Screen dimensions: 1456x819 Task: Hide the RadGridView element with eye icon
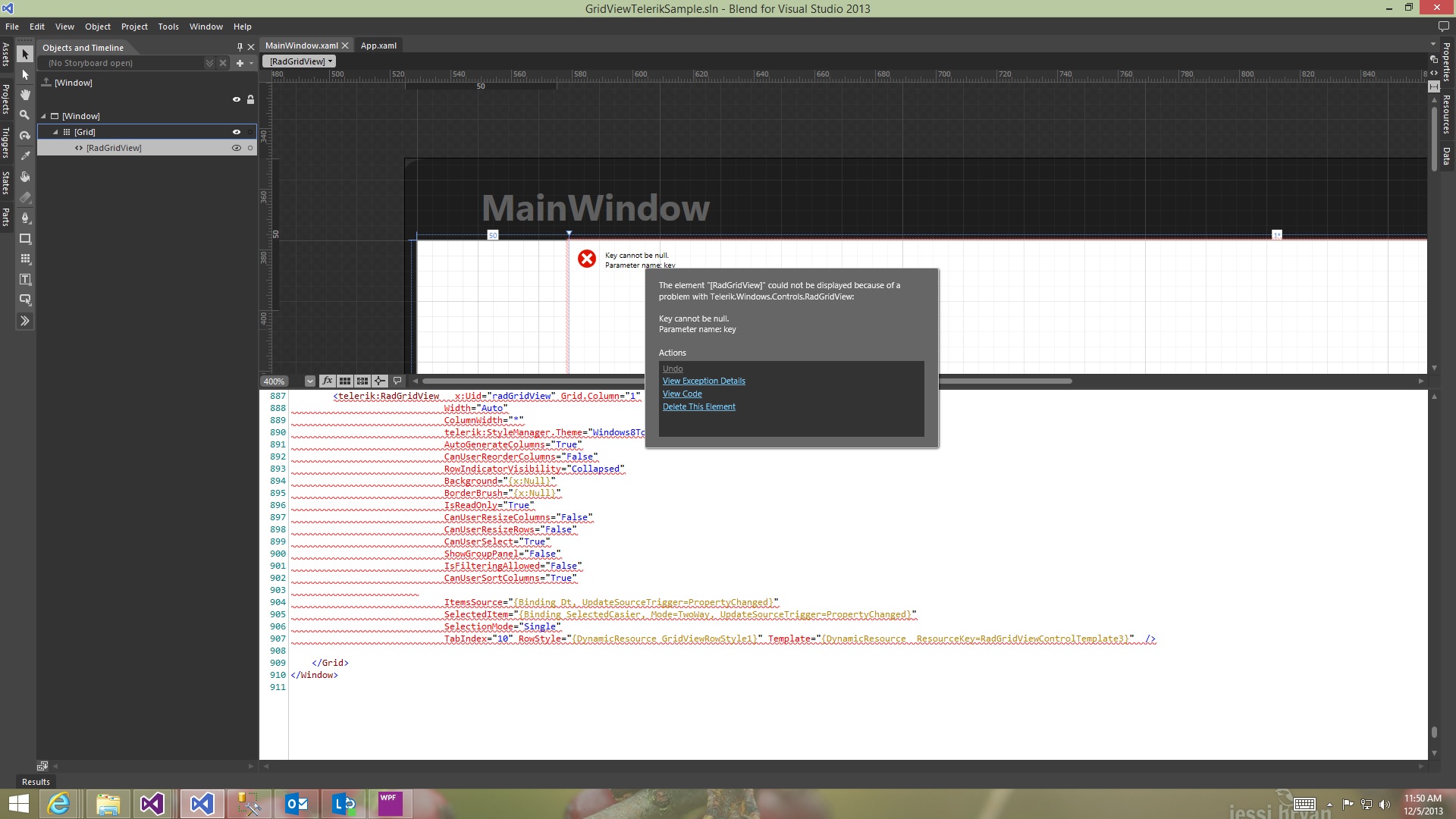click(236, 148)
